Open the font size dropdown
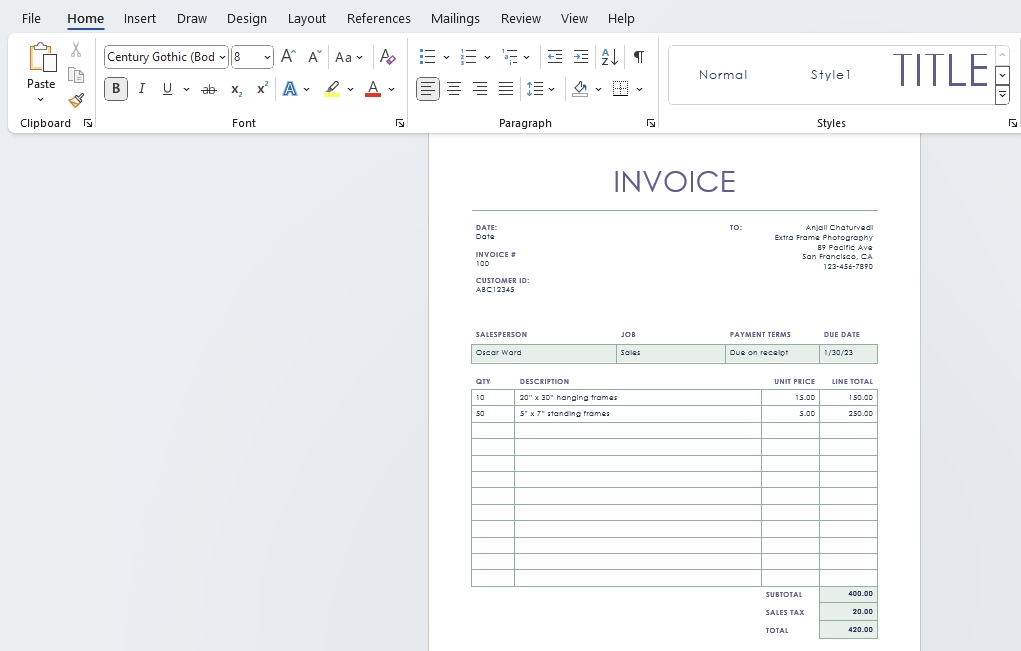This screenshot has height=651, width=1021. click(x=267, y=57)
